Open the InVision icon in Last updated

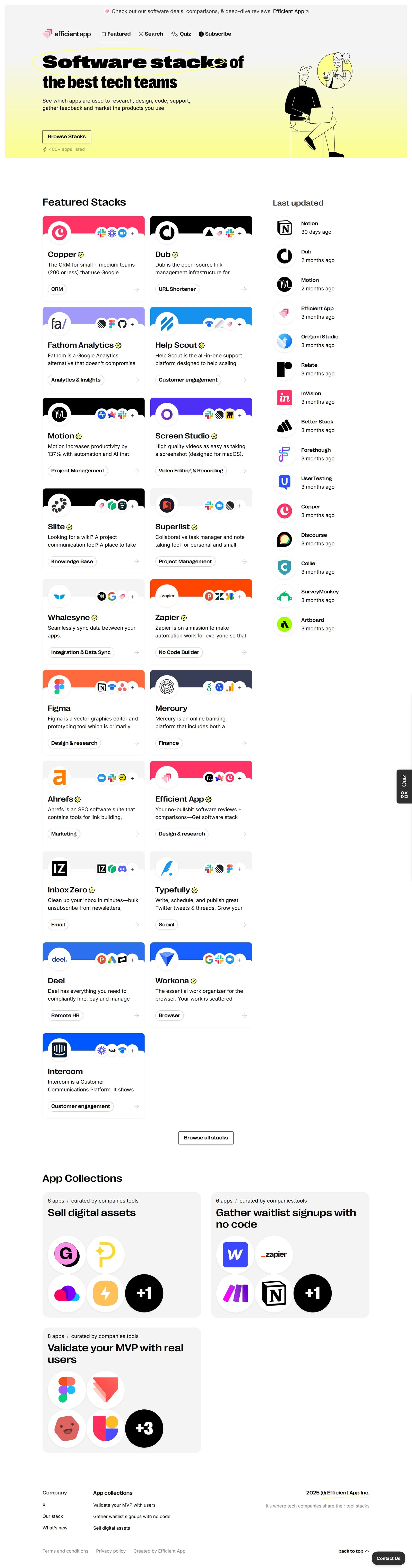pyautogui.click(x=284, y=397)
